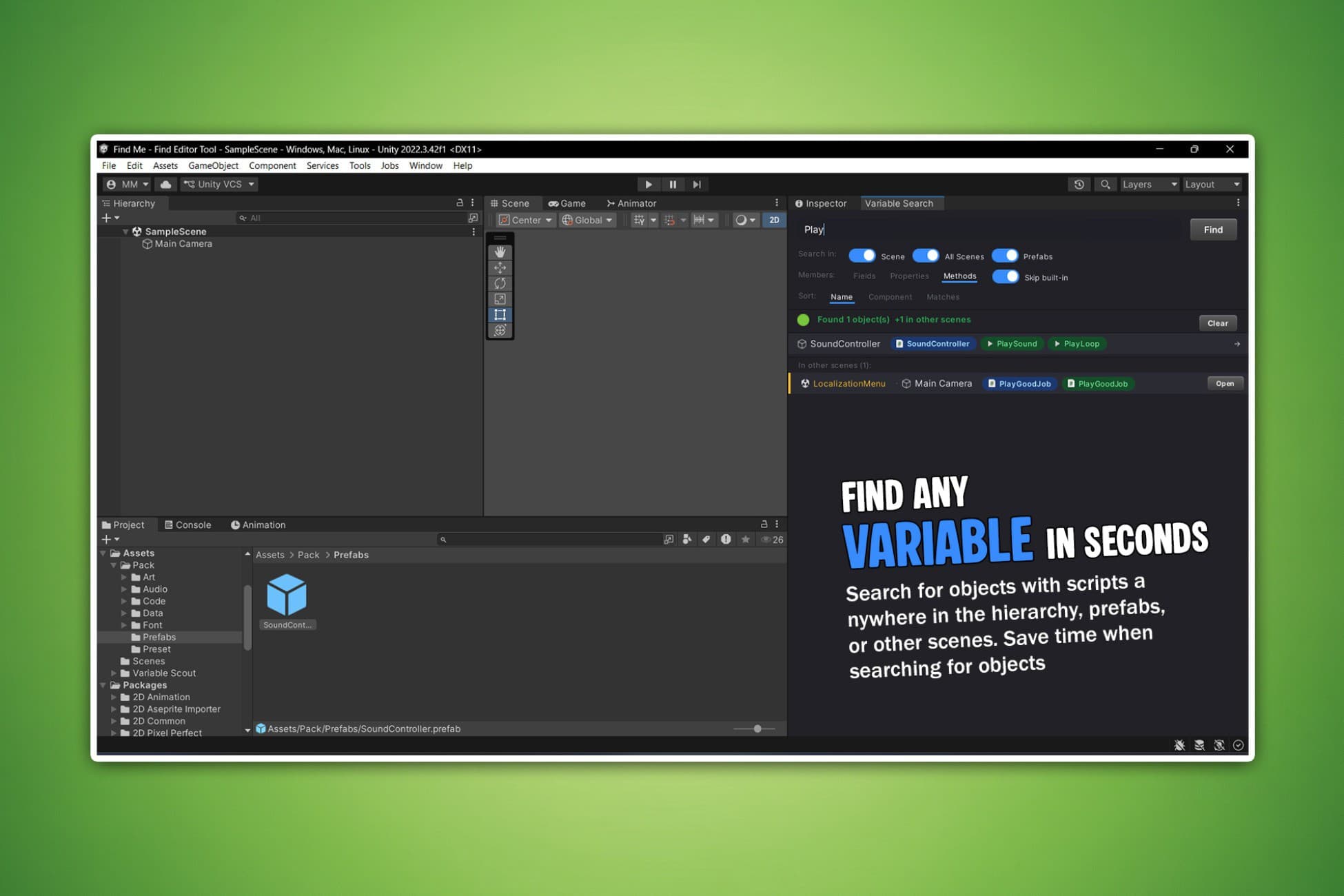Image resolution: width=1344 pixels, height=896 pixels.
Task: Expand the Audio folder
Action: (124, 589)
